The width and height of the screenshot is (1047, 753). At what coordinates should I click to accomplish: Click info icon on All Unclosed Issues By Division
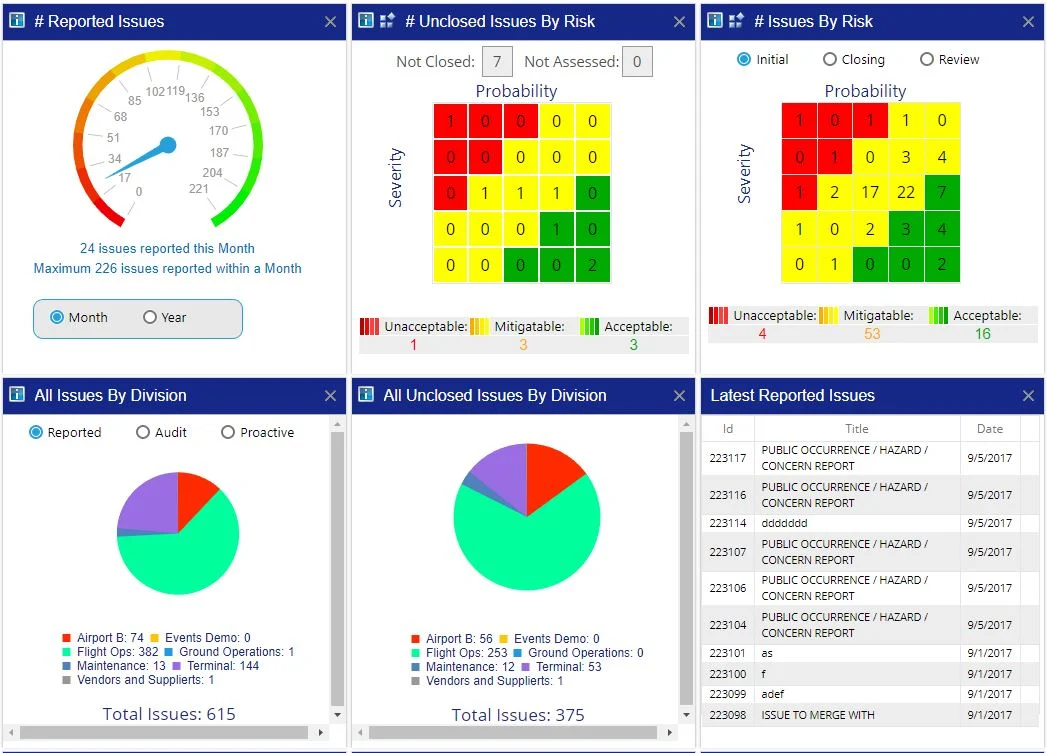tap(366, 395)
